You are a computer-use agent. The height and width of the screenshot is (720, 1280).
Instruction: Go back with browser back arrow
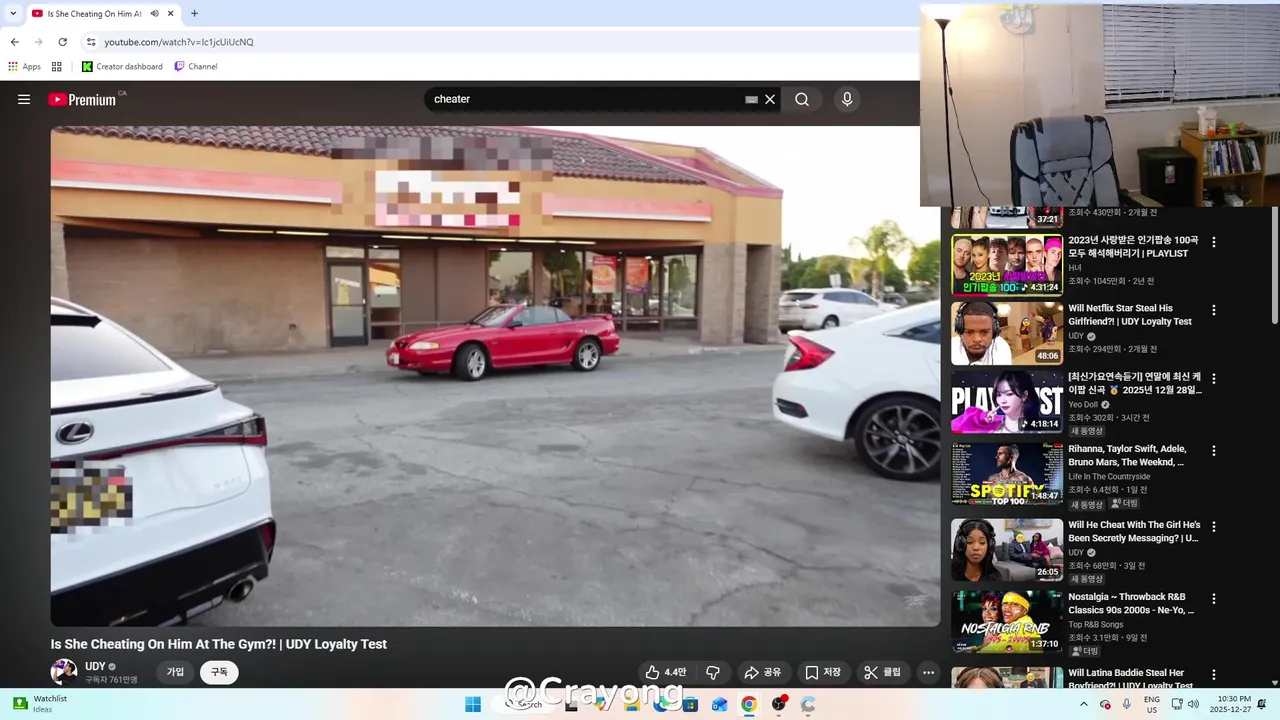coord(14,42)
